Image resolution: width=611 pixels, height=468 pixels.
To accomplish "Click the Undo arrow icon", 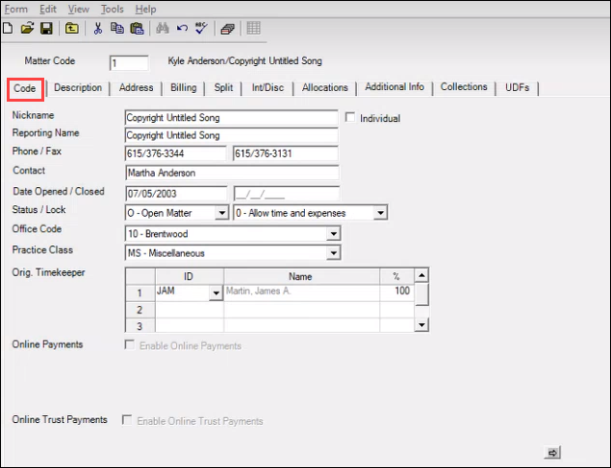I will click(181, 28).
